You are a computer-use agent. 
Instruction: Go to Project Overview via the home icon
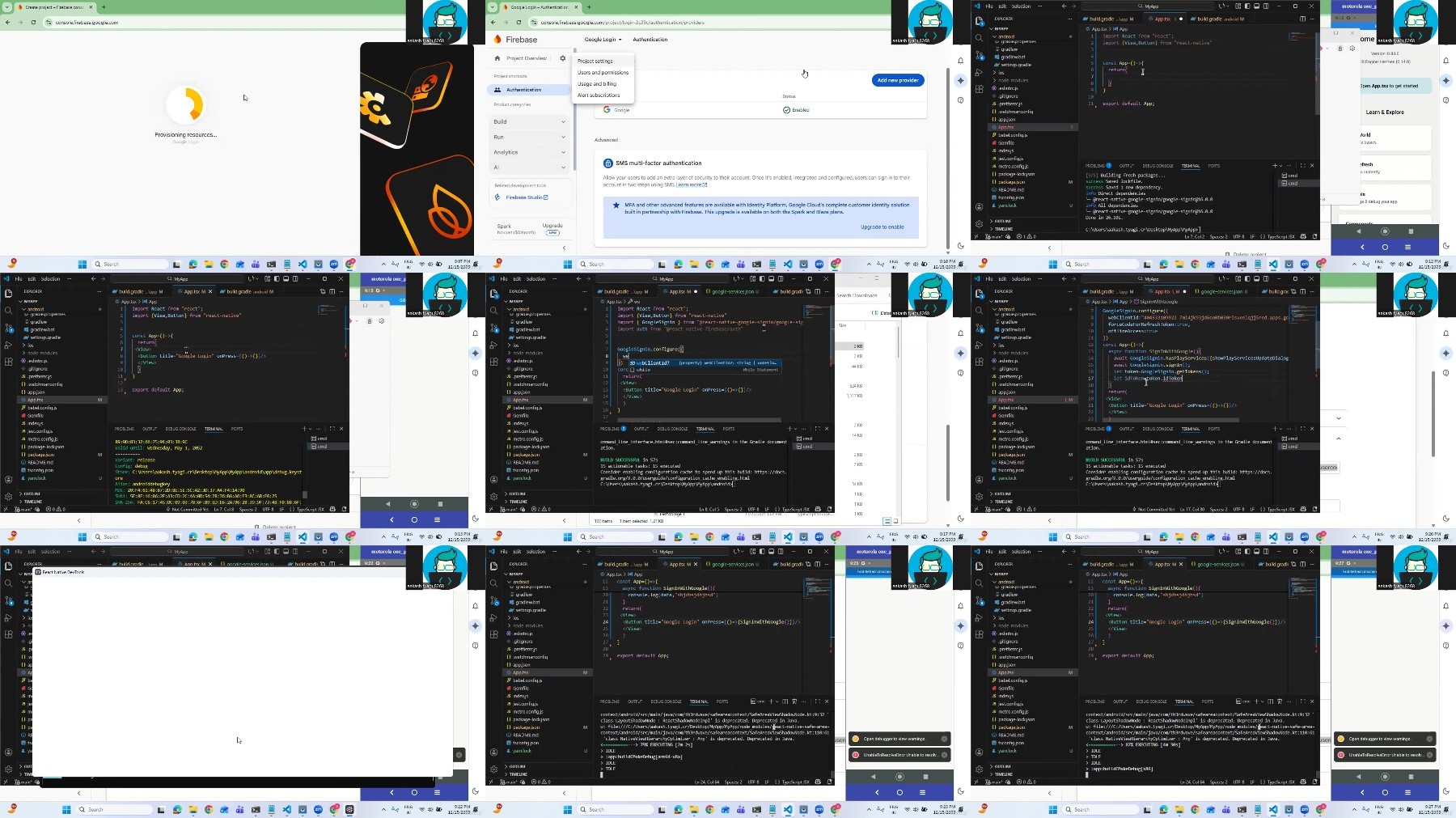pyautogui.click(x=497, y=58)
